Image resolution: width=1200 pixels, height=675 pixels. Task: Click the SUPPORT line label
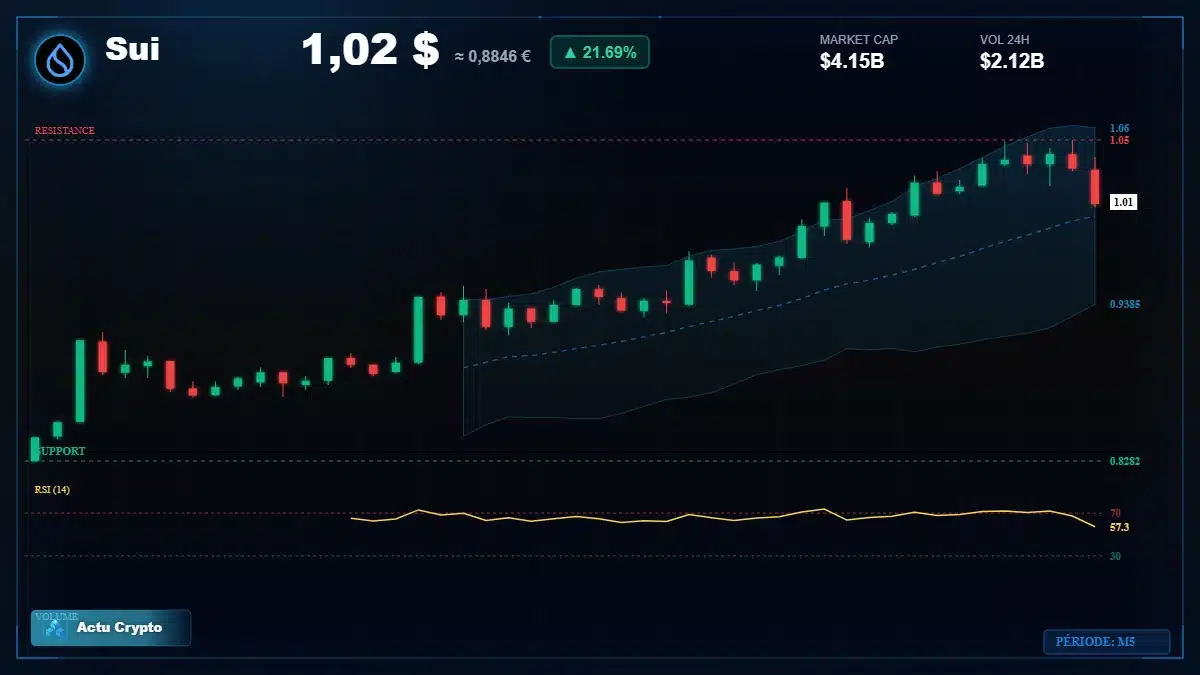[x=61, y=451]
